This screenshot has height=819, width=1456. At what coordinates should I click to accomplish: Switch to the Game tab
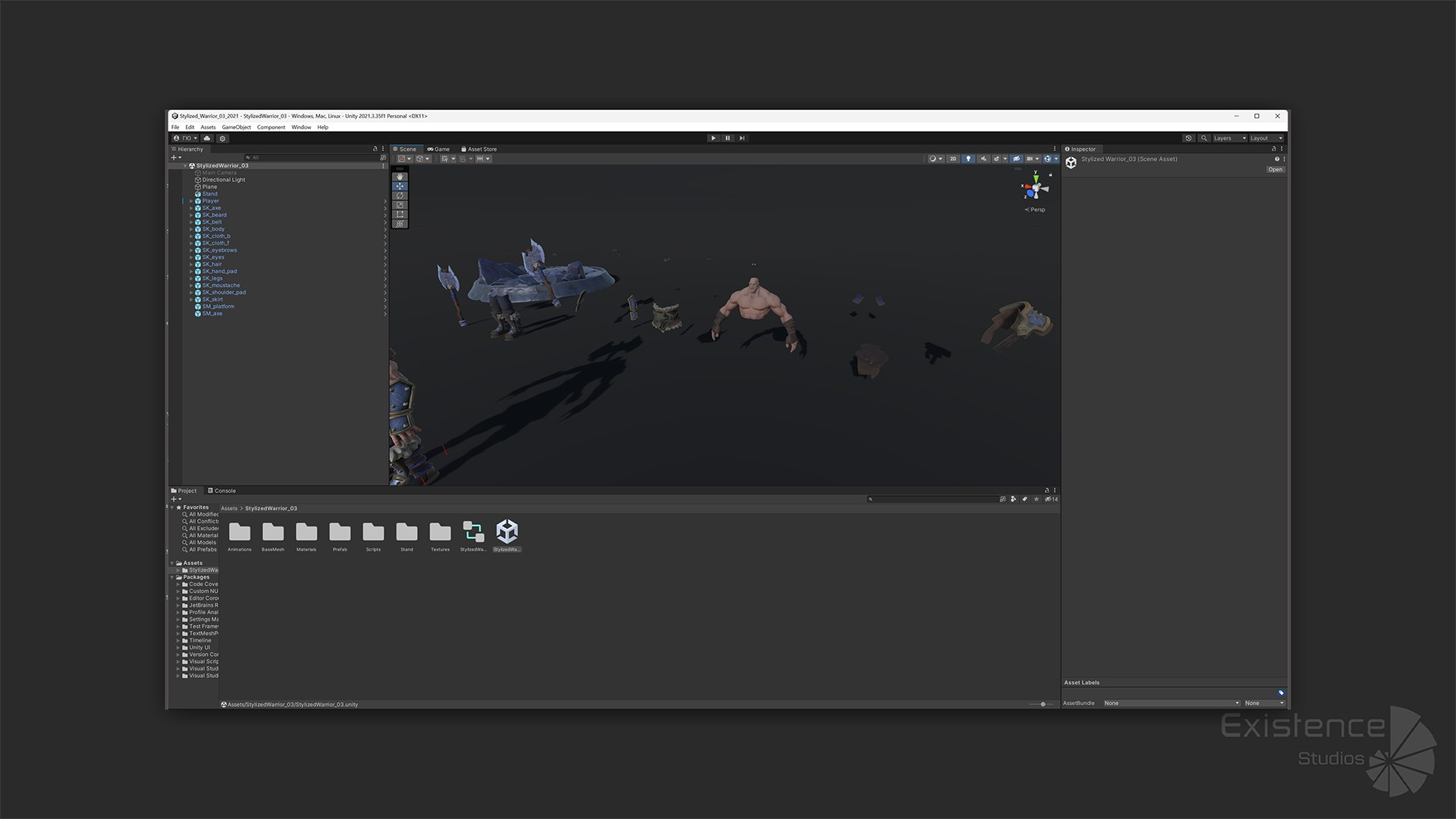pyautogui.click(x=438, y=149)
